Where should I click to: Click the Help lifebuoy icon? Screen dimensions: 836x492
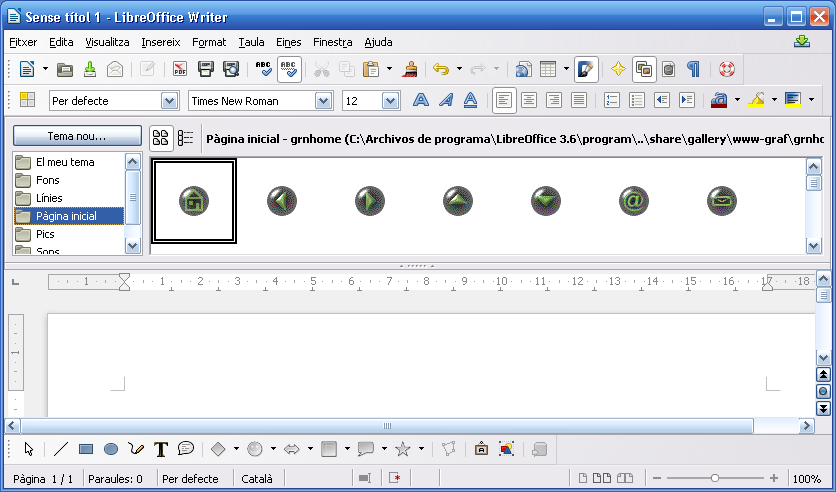(726, 69)
